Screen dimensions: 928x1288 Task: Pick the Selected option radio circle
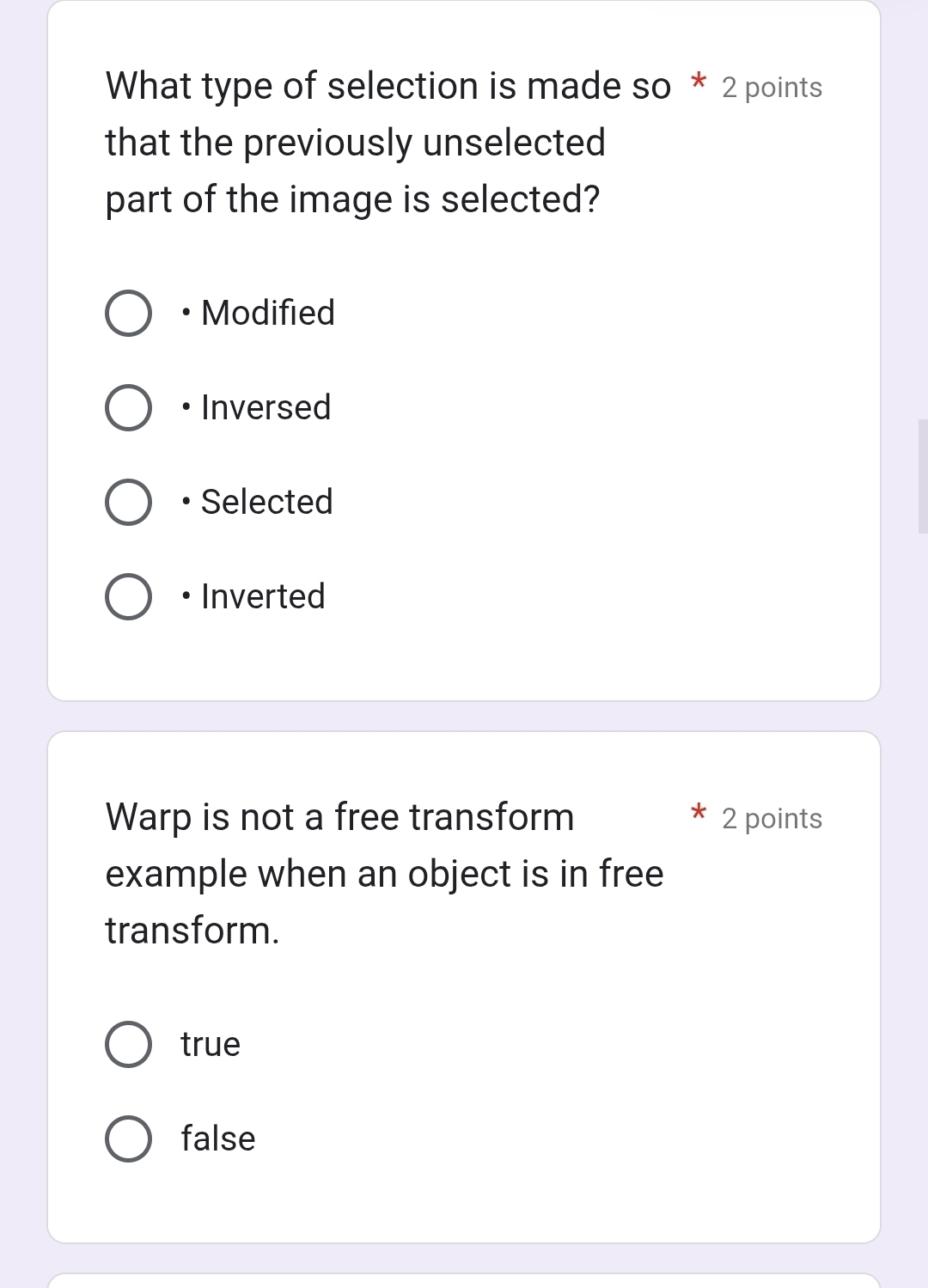(129, 503)
